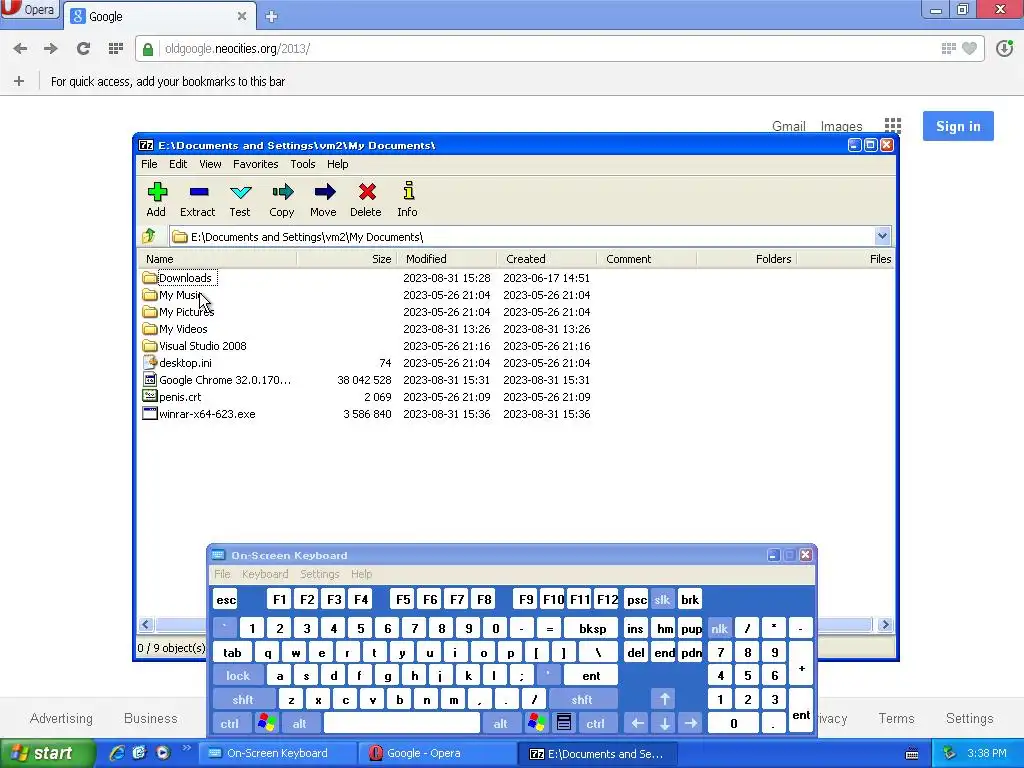The width and height of the screenshot is (1024, 768).
Task: Open the On-Screen Keyboard's Keyboard menu
Action: pos(264,574)
